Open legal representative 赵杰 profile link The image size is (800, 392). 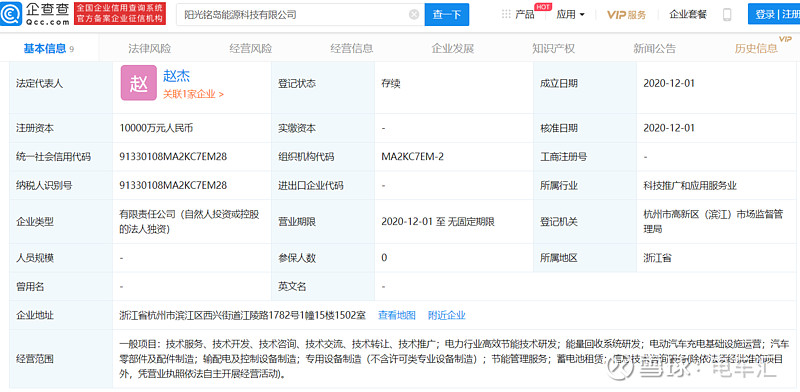(177, 76)
